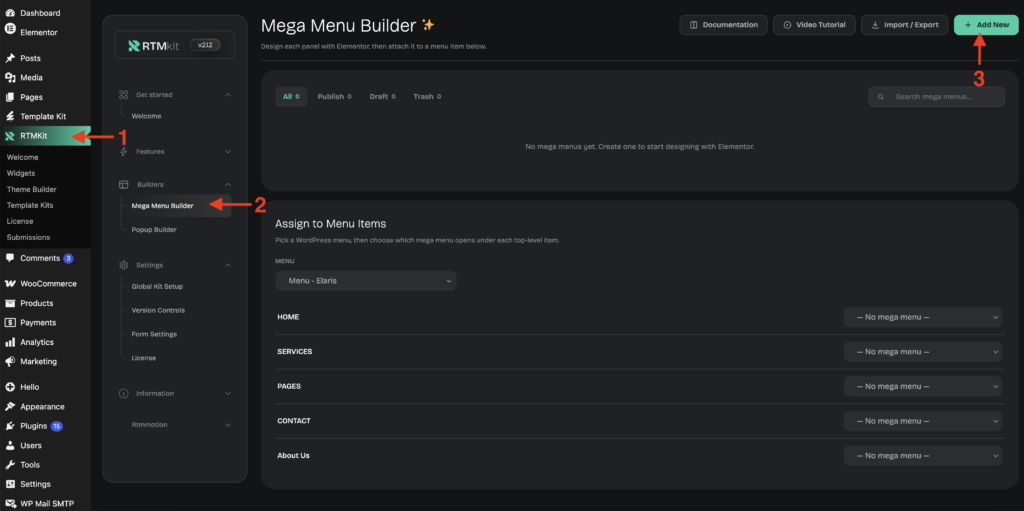Click the Marketing megaphone icon

point(10,361)
